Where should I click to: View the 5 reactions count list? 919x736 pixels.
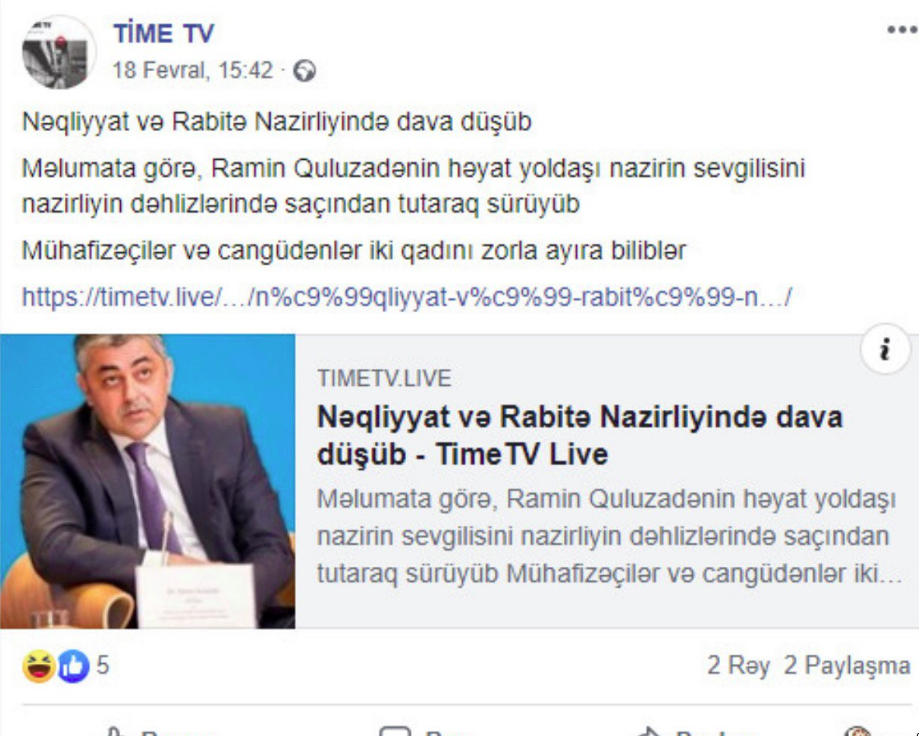click(103, 666)
